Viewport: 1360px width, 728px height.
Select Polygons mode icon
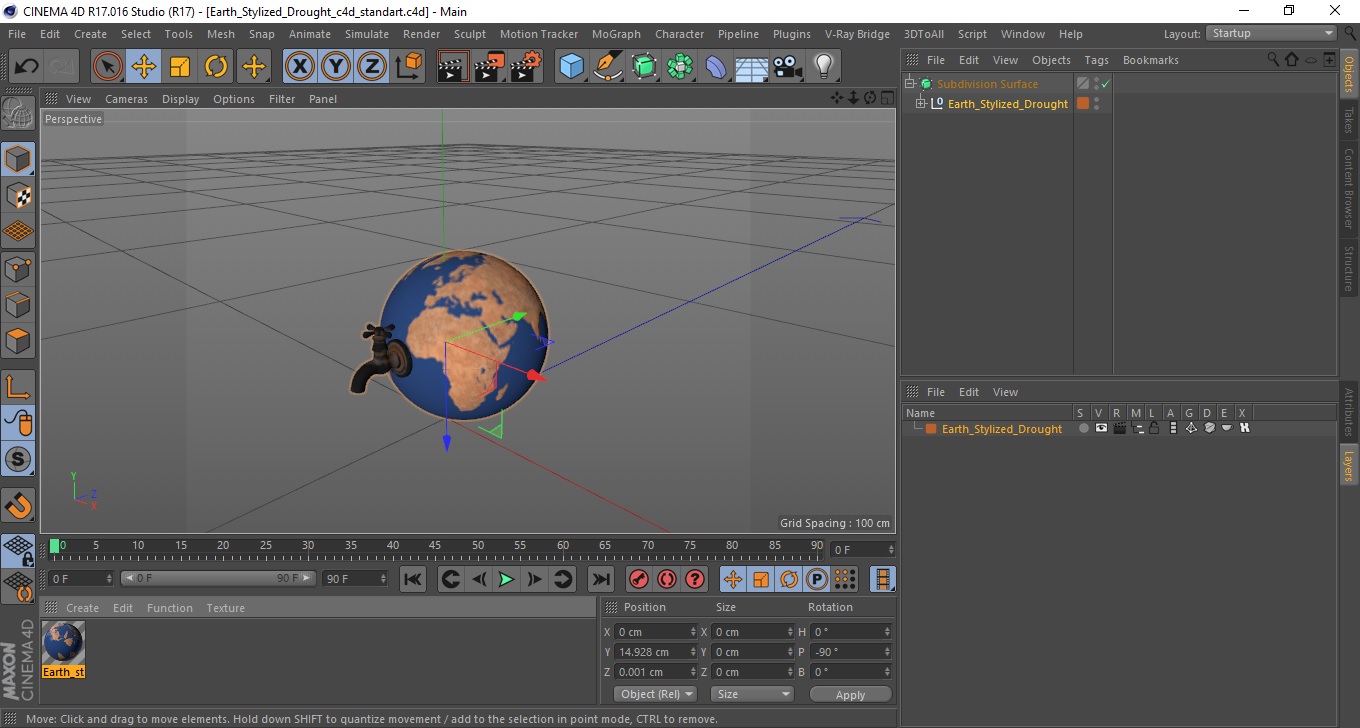[18, 340]
